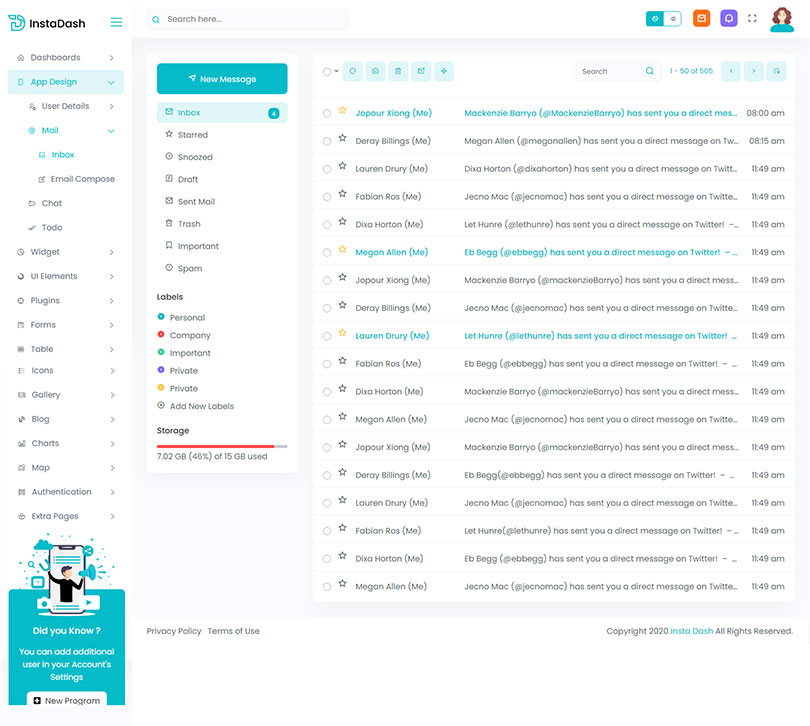Click the New Message button

[x=222, y=79]
